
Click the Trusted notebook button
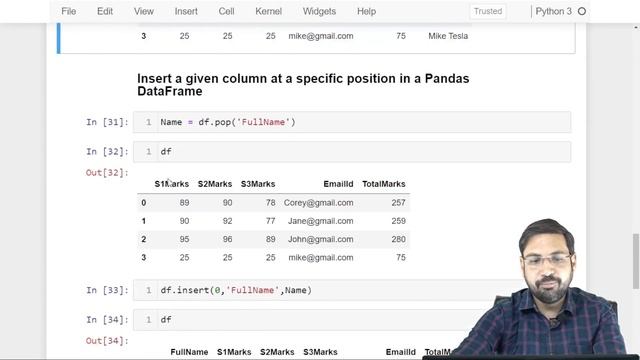coord(488,11)
